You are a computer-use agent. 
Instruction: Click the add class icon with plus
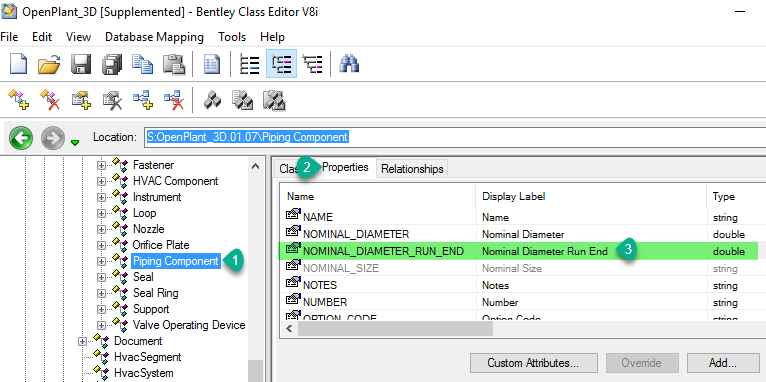[x=19, y=100]
